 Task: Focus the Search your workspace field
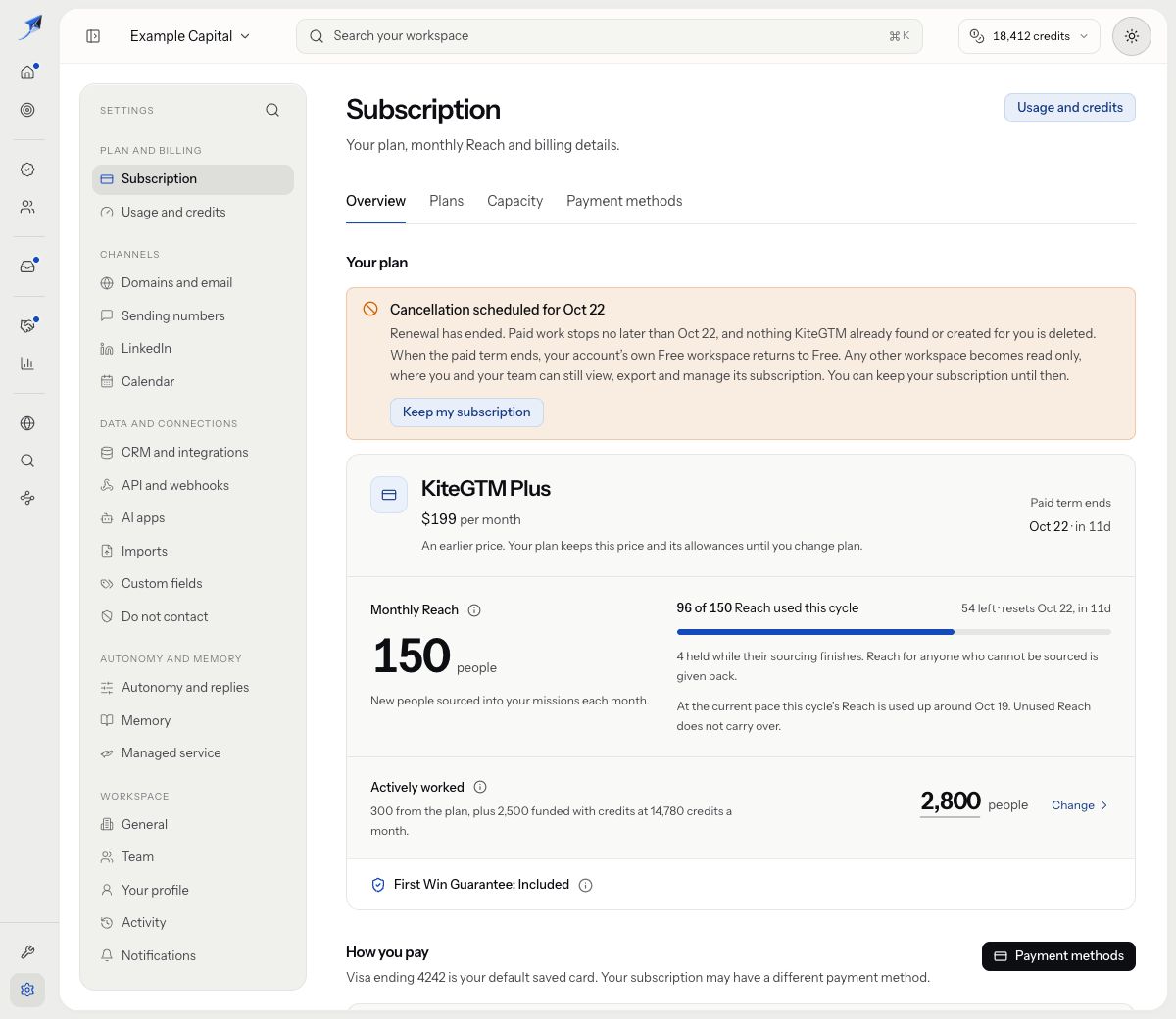pyautogui.click(x=609, y=36)
